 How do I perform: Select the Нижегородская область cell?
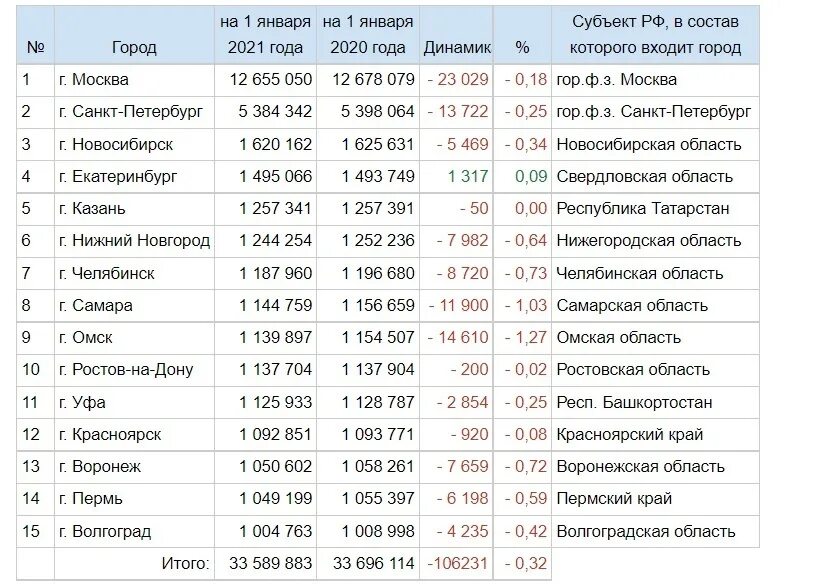pos(655,241)
